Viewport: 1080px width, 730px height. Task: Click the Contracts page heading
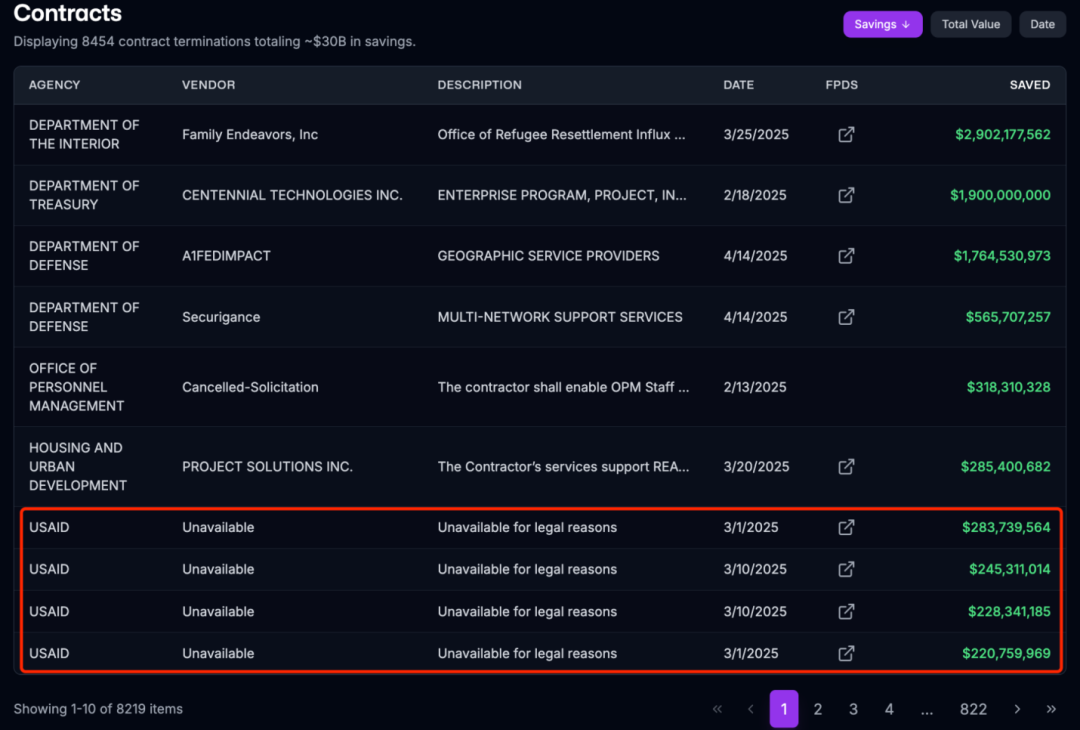tap(68, 12)
